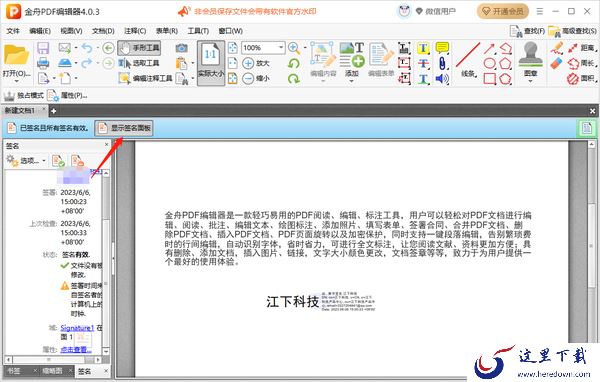
Task: Select the 线条 line drawing tool
Action: coord(468,60)
